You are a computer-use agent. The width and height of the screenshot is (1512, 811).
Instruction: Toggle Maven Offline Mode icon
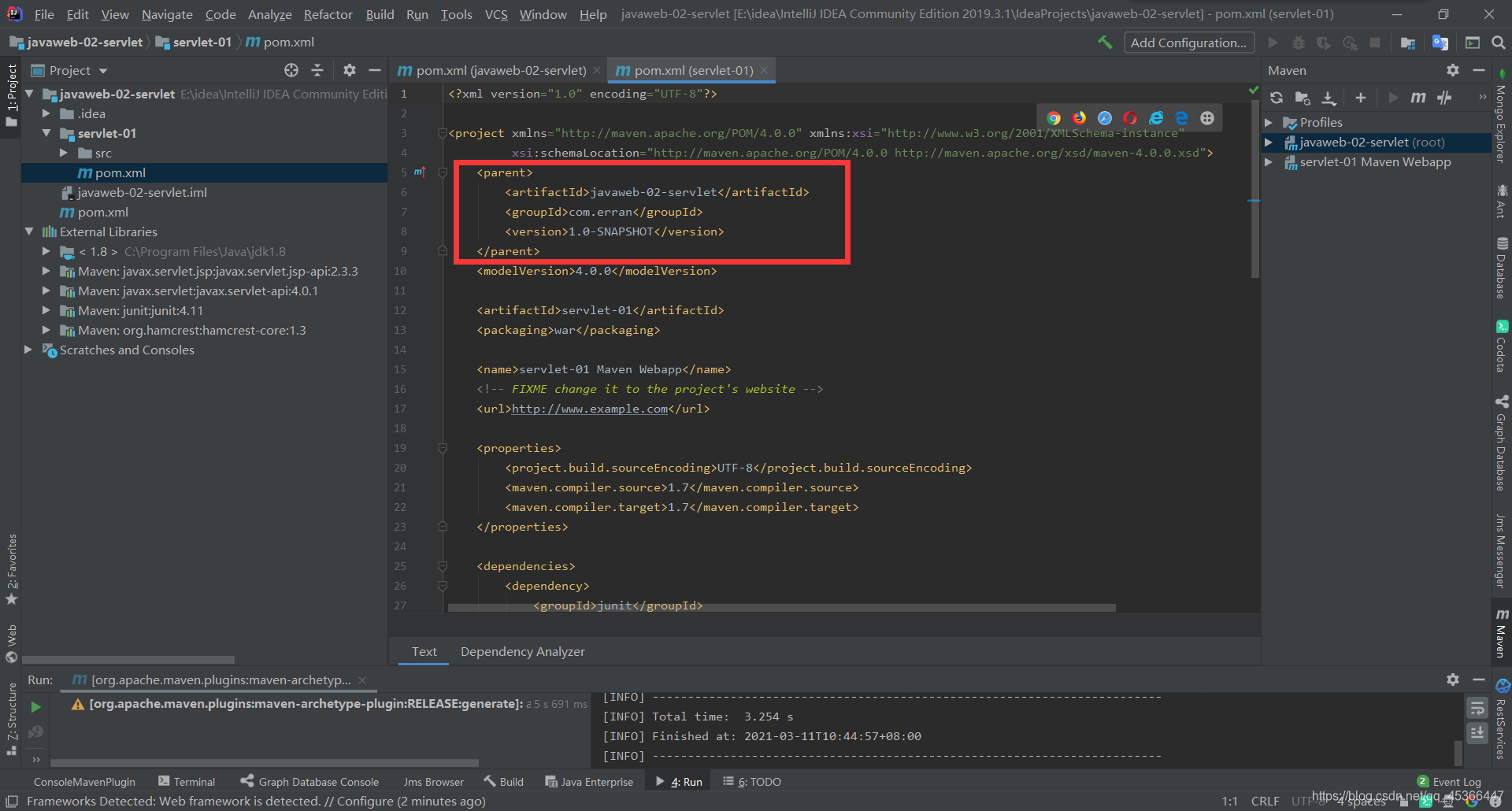tap(1444, 98)
